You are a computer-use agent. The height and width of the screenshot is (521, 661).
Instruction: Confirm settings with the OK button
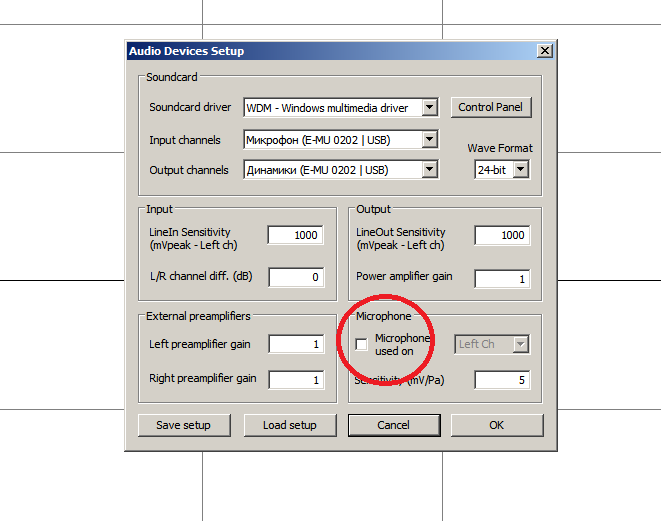click(497, 425)
